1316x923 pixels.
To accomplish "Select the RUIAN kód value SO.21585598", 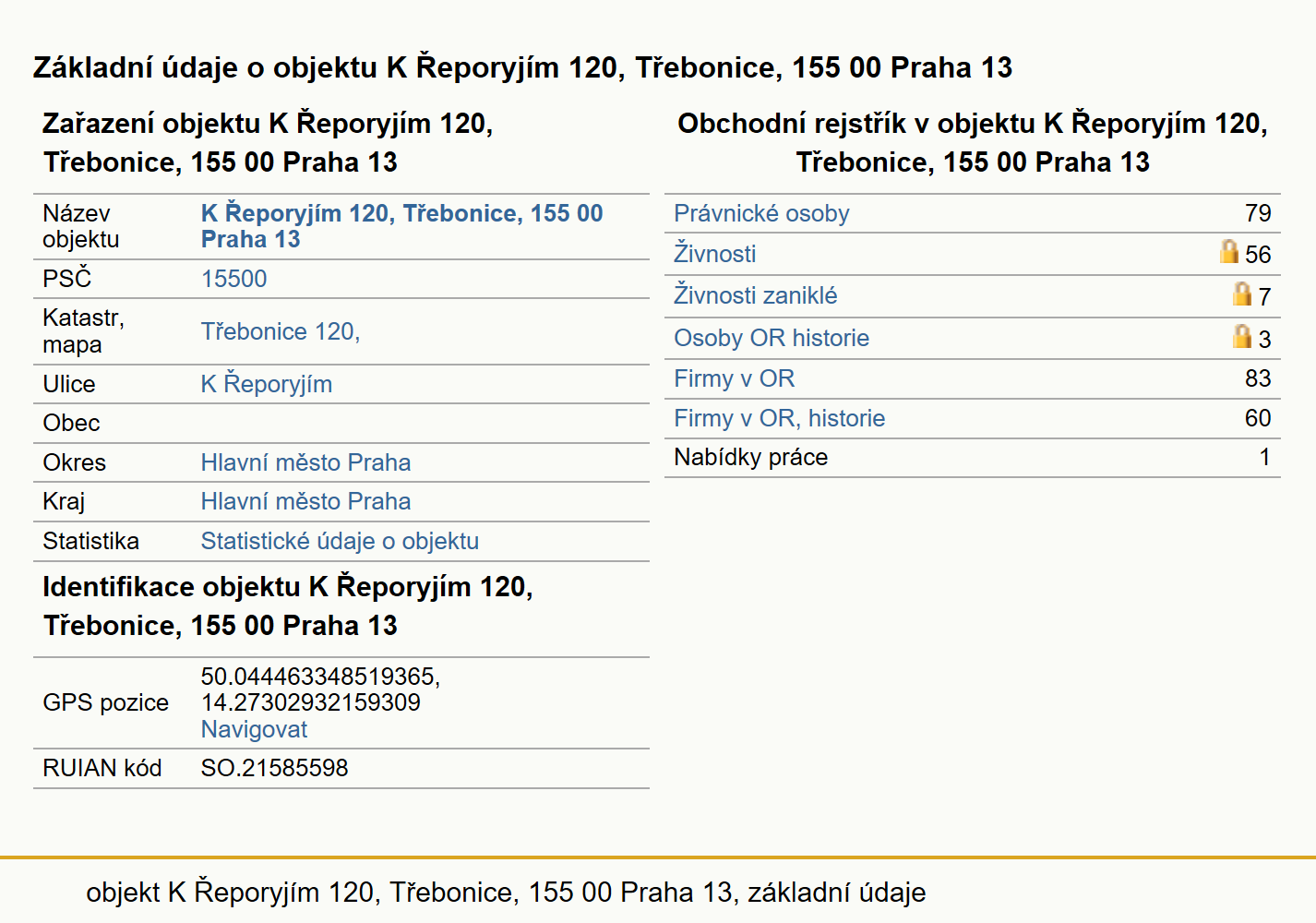I will (x=275, y=768).
